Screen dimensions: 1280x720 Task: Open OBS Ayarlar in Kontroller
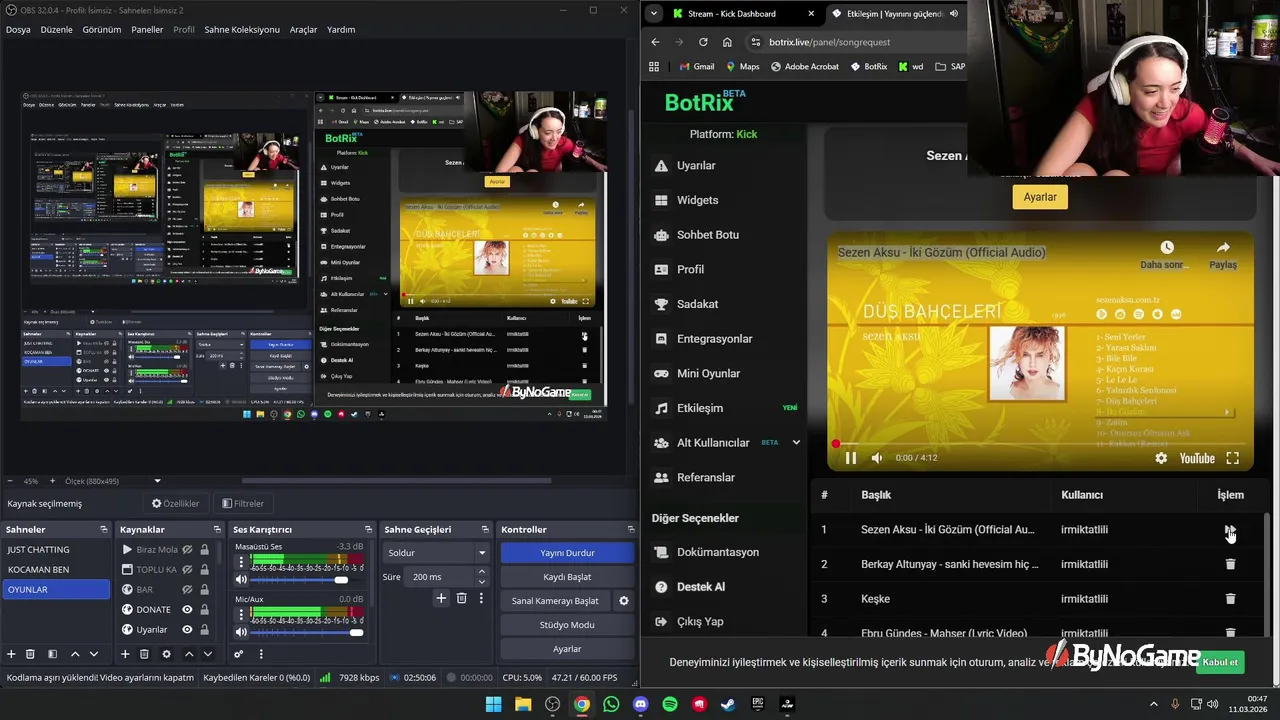tap(567, 649)
